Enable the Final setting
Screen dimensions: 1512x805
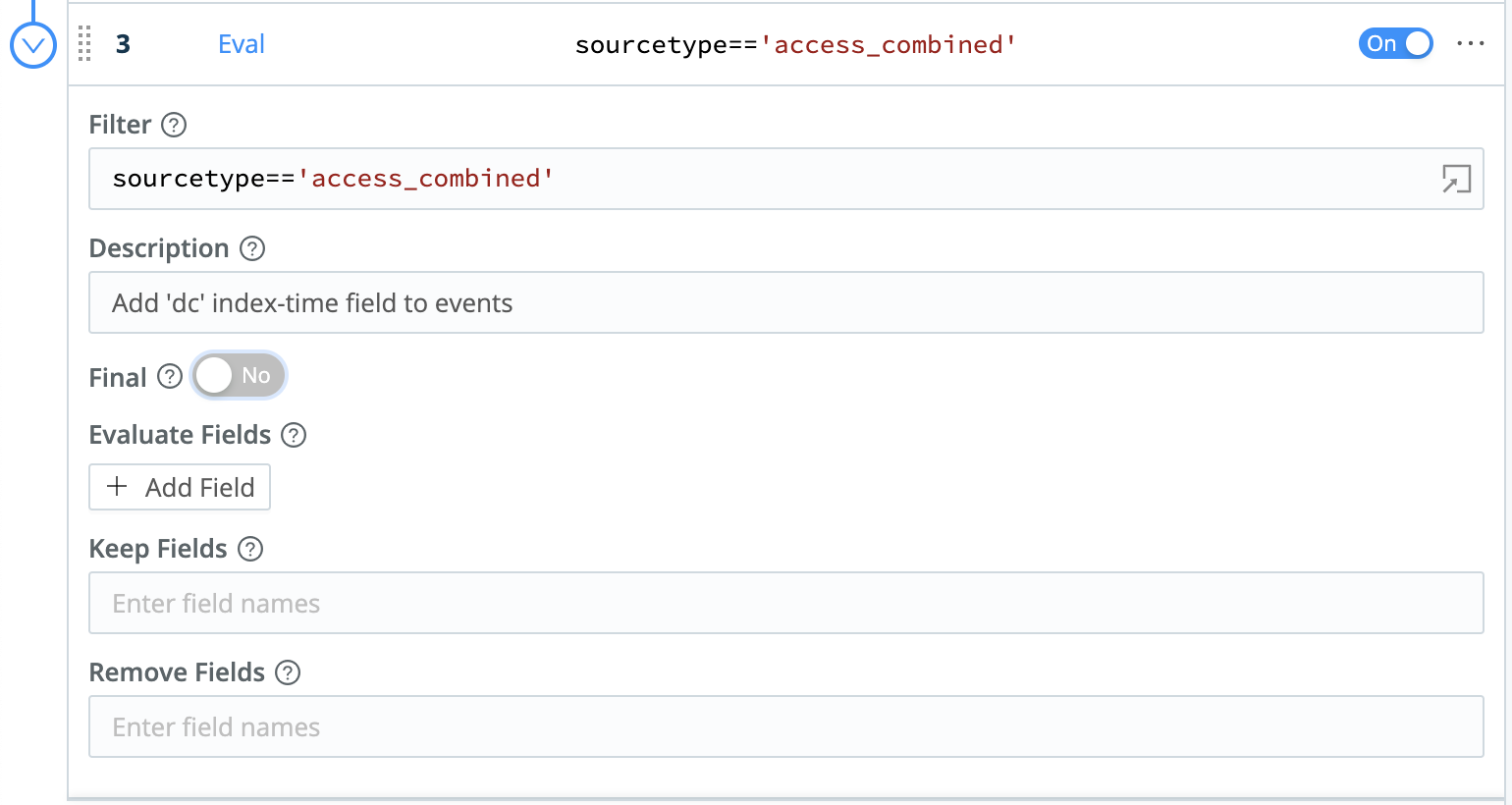pyautogui.click(x=238, y=375)
